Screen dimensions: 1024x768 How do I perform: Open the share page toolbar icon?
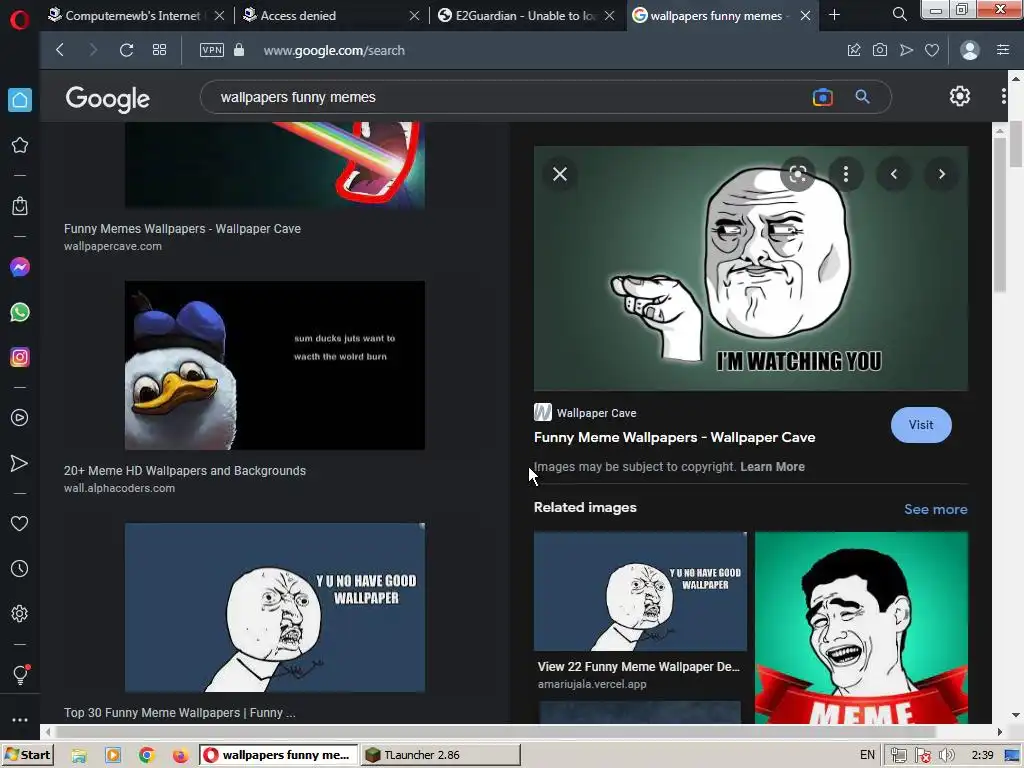(854, 50)
